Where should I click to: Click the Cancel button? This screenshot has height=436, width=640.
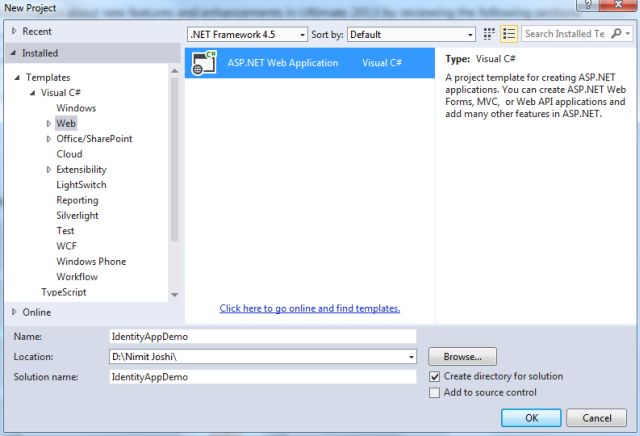point(596,418)
